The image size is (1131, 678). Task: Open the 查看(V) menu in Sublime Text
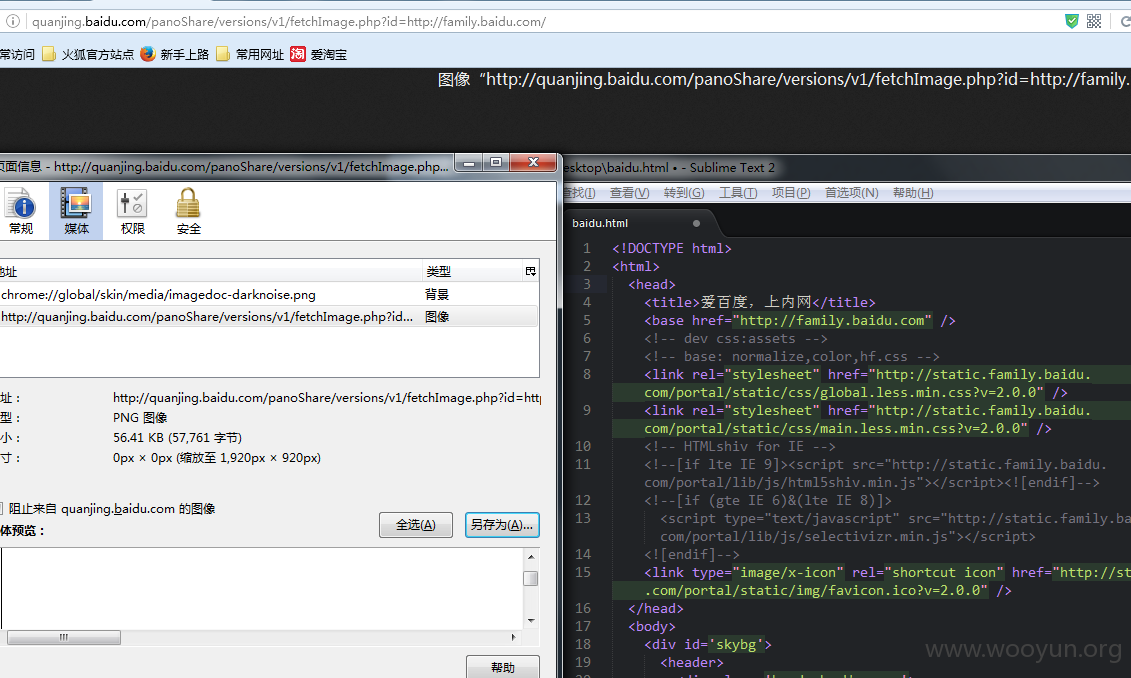coord(629,193)
